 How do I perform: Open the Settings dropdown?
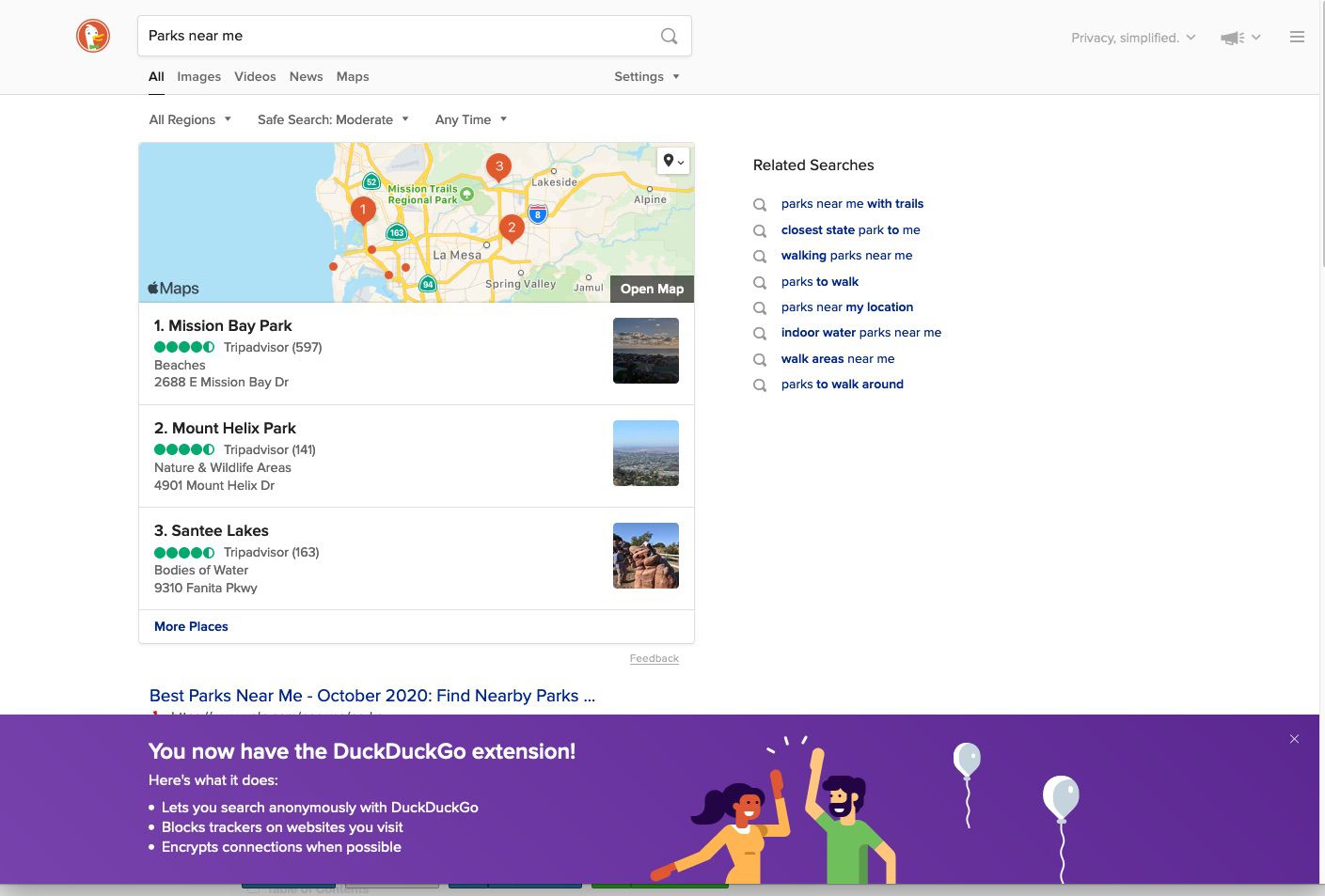pos(647,77)
